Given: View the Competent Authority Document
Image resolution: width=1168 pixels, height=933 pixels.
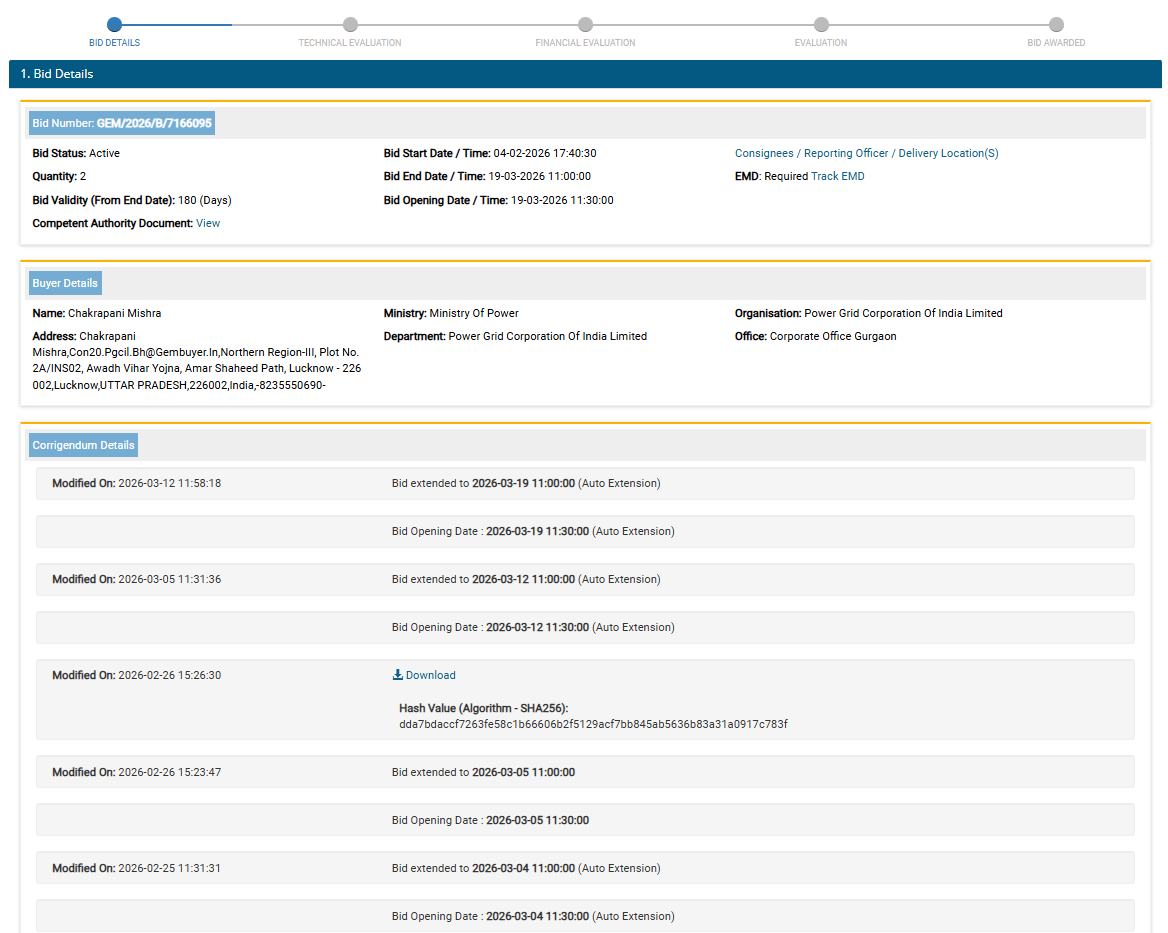Looking at the screenshot, I should pyautogui.click(x=208, y=223).
